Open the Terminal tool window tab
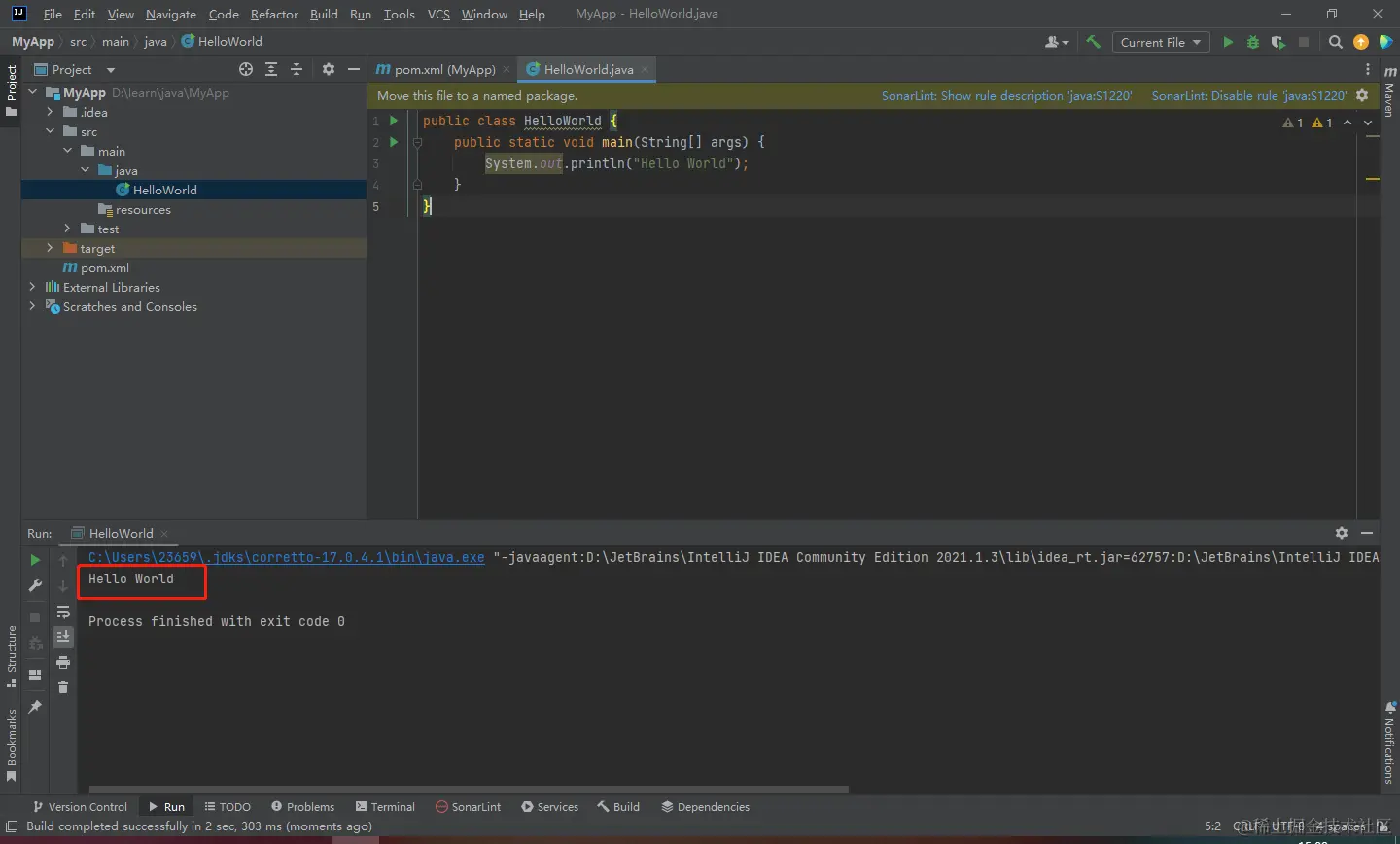1400x844 pixels. coord(385,807)
